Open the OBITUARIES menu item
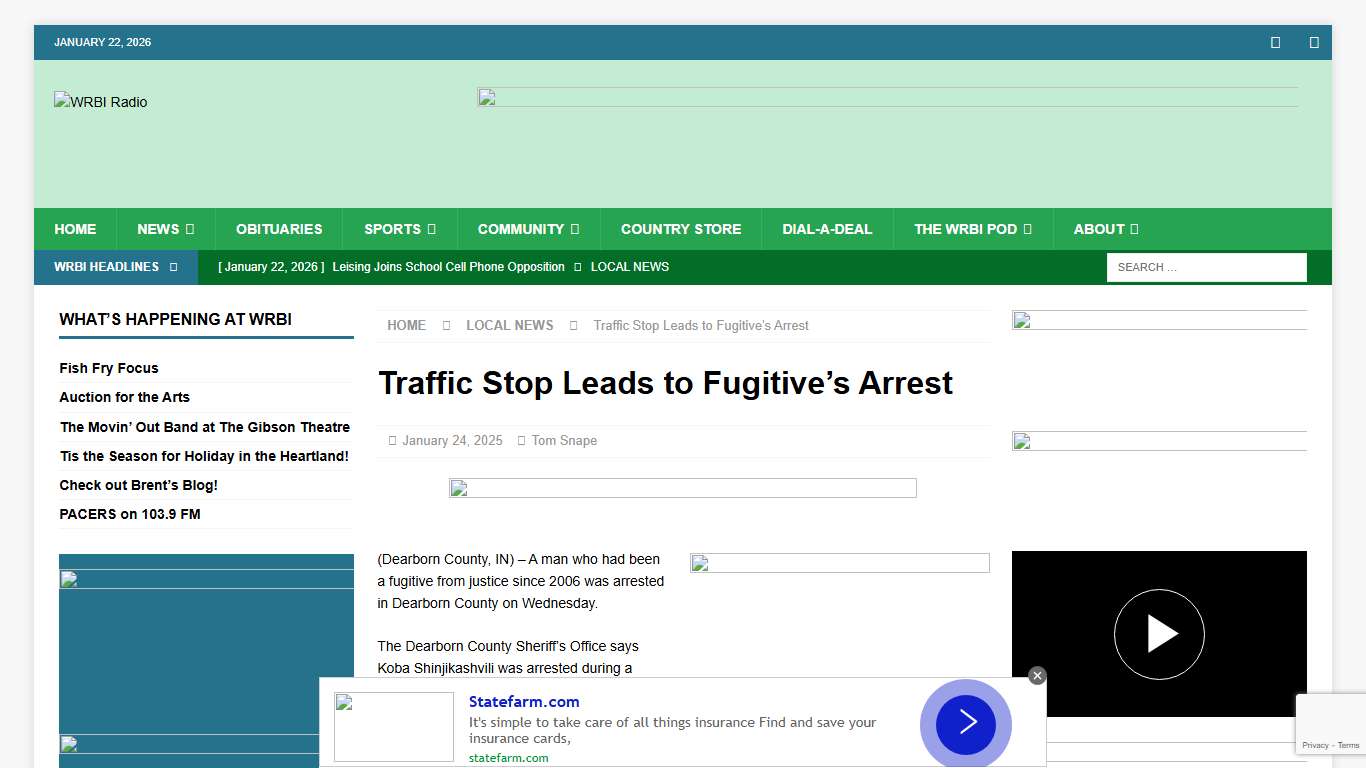The image size is (1366, 768). (279, 229)
